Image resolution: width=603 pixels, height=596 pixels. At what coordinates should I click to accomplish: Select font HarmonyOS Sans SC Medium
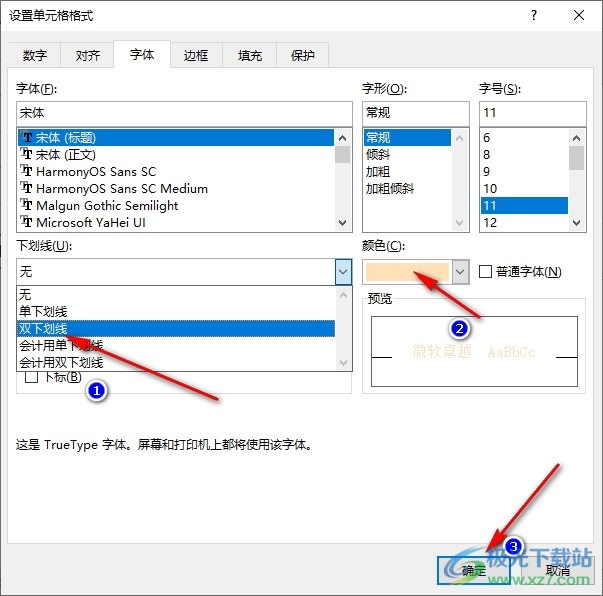click(176, 188)
